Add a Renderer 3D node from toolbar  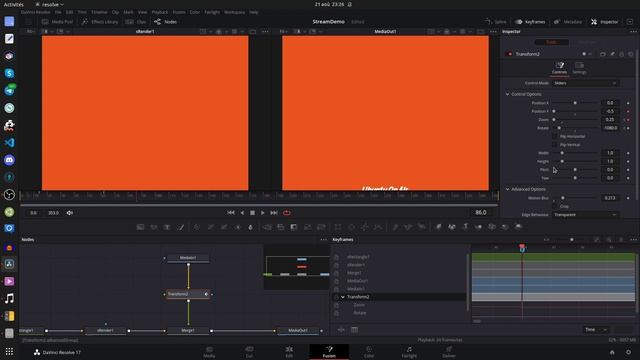tap(518, 227)
